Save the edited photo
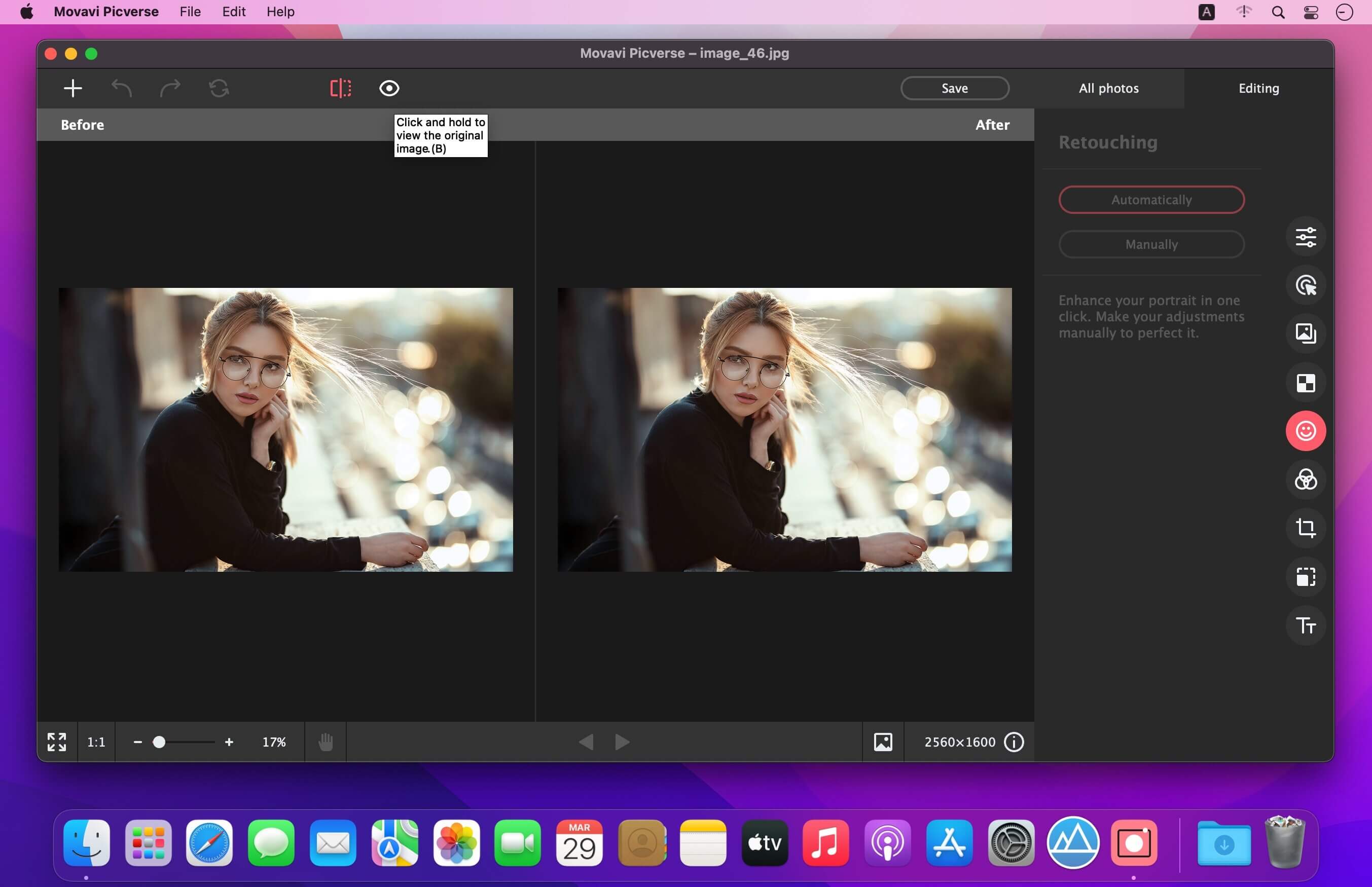The image size is (1372, 887). (x=954, y=88)
